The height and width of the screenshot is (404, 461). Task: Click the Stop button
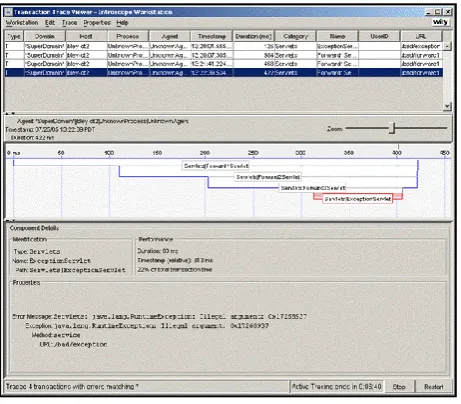pyautogui.click(x=399, y=387)
